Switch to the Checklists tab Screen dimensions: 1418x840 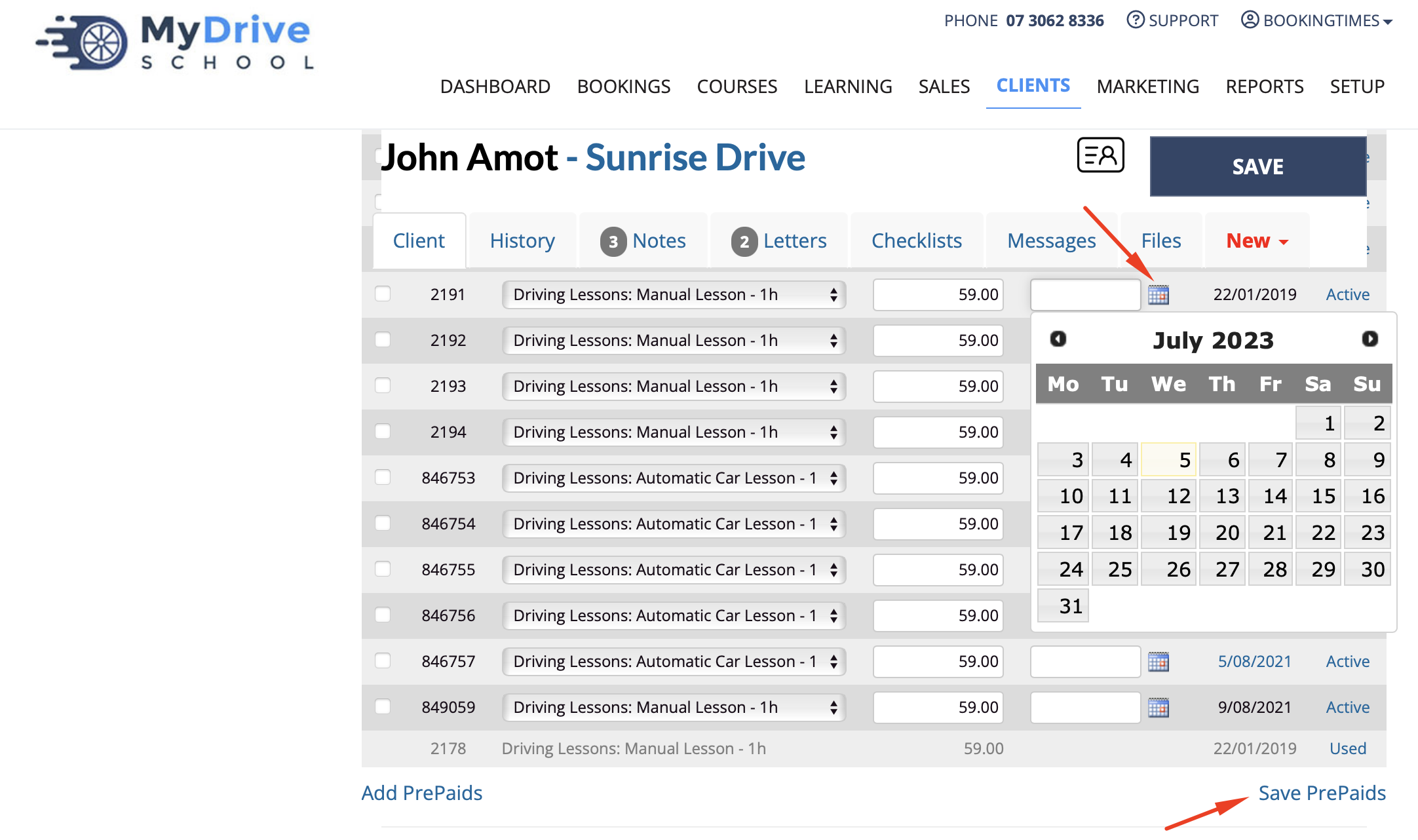pos(917,241)
